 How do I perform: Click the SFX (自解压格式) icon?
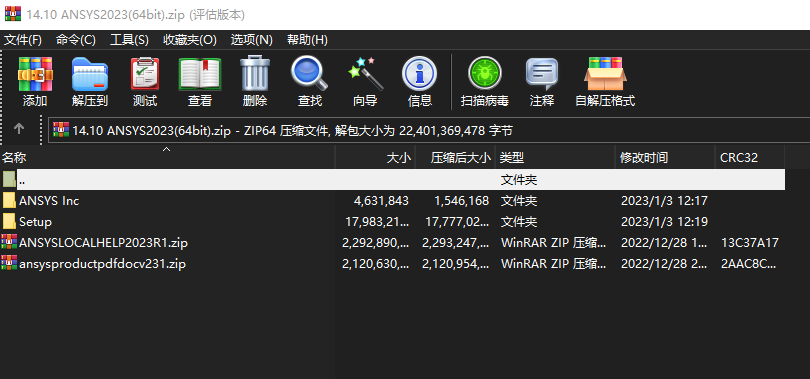click(605, 74)
